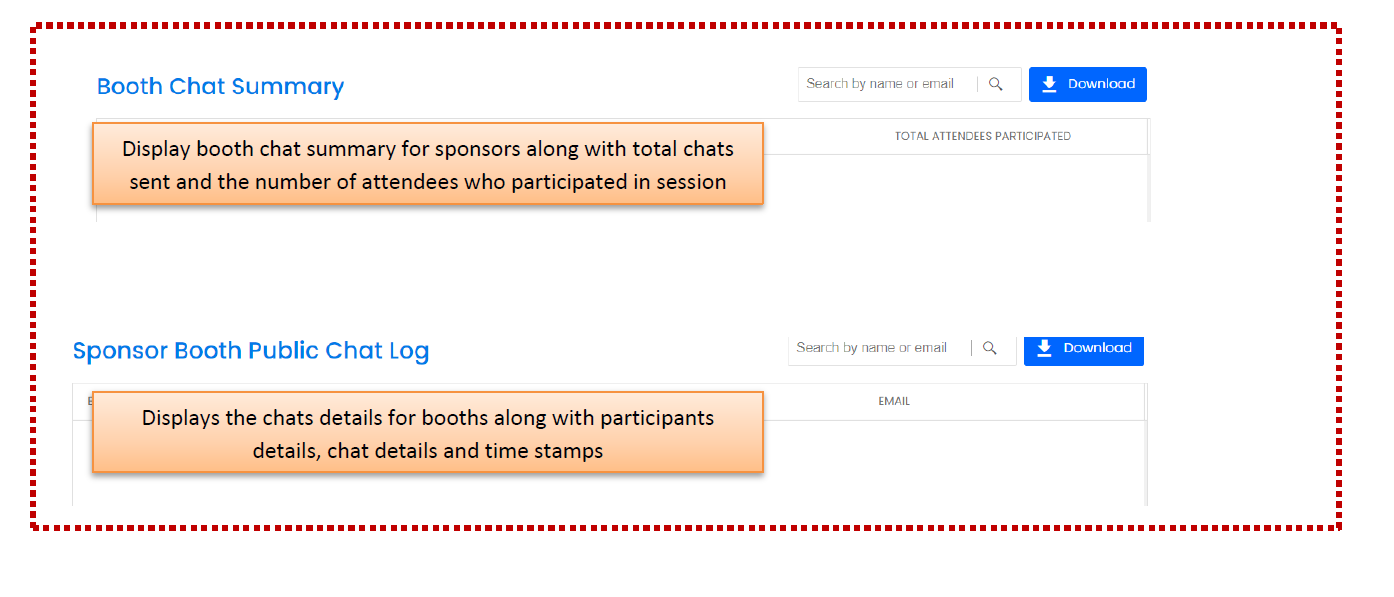Click the Booth Chat Summary heading

(x=220, y=87)
